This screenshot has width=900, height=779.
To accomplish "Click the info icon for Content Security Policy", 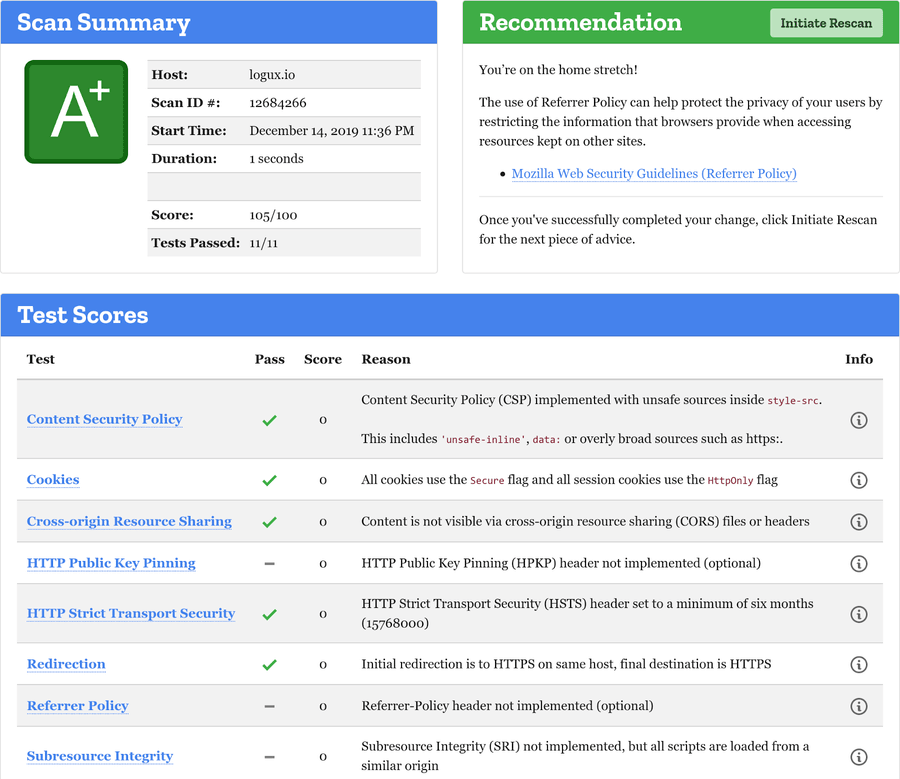I will point(859,420).
